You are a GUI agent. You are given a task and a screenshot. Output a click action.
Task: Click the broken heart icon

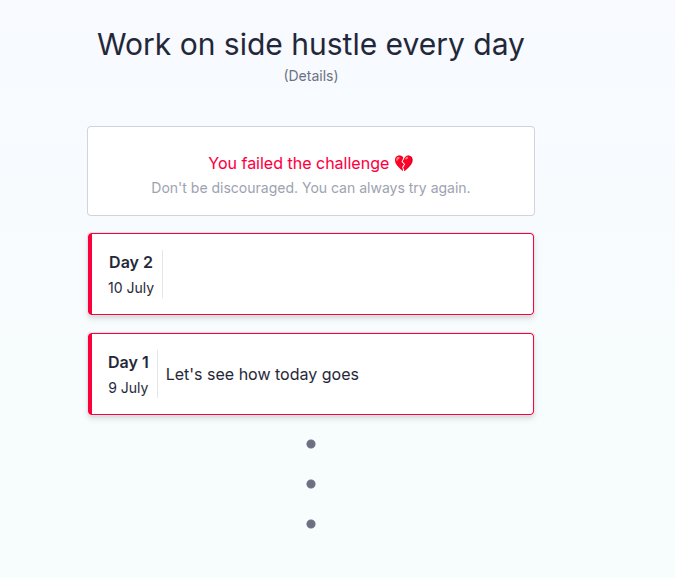(404, 163)
